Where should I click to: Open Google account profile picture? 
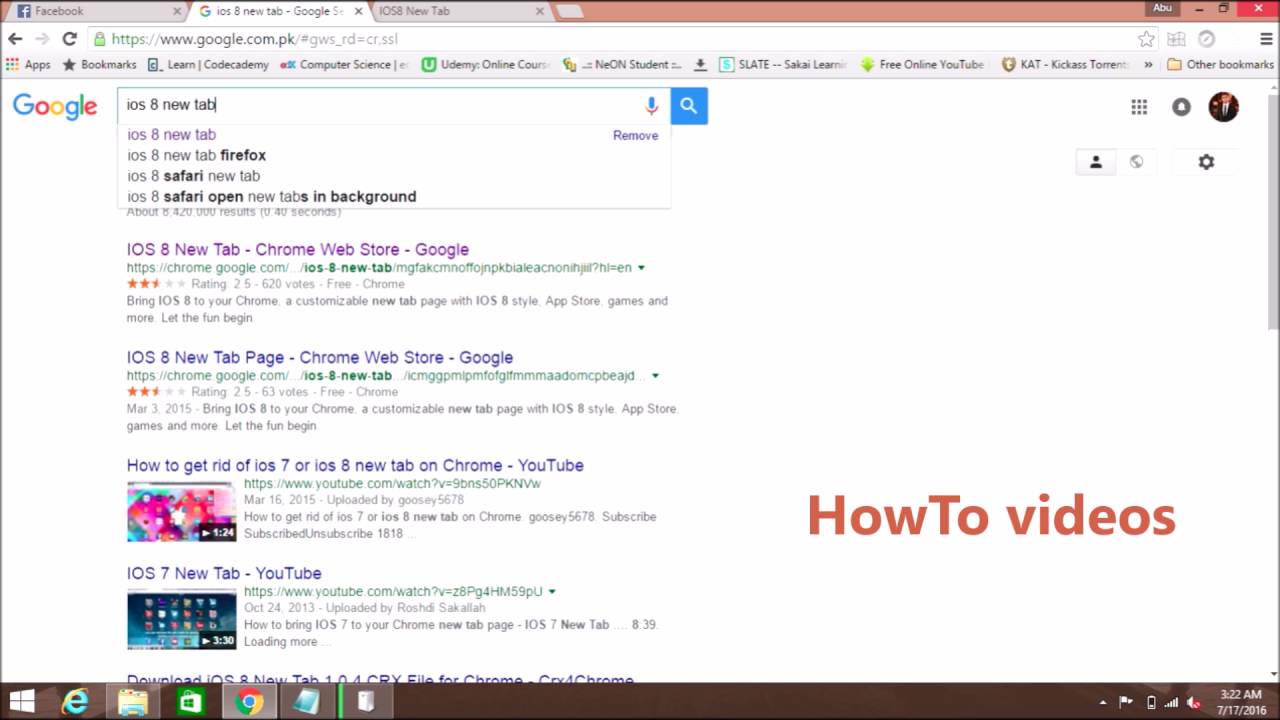[1223, 107]
